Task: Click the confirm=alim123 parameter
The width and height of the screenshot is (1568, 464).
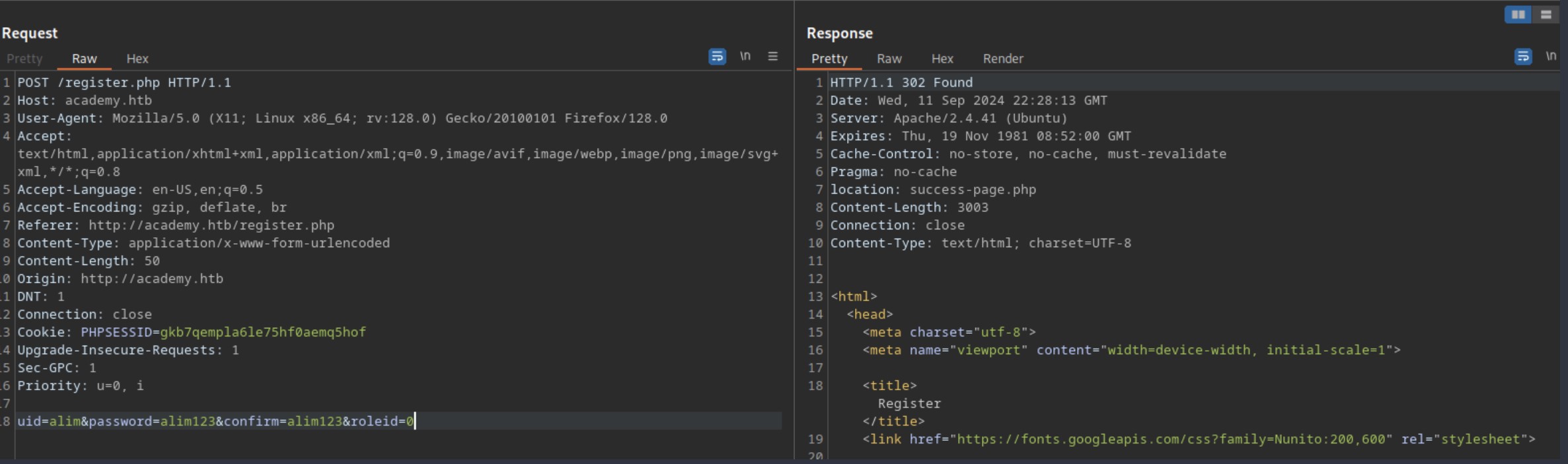Action: coord(283,422)
